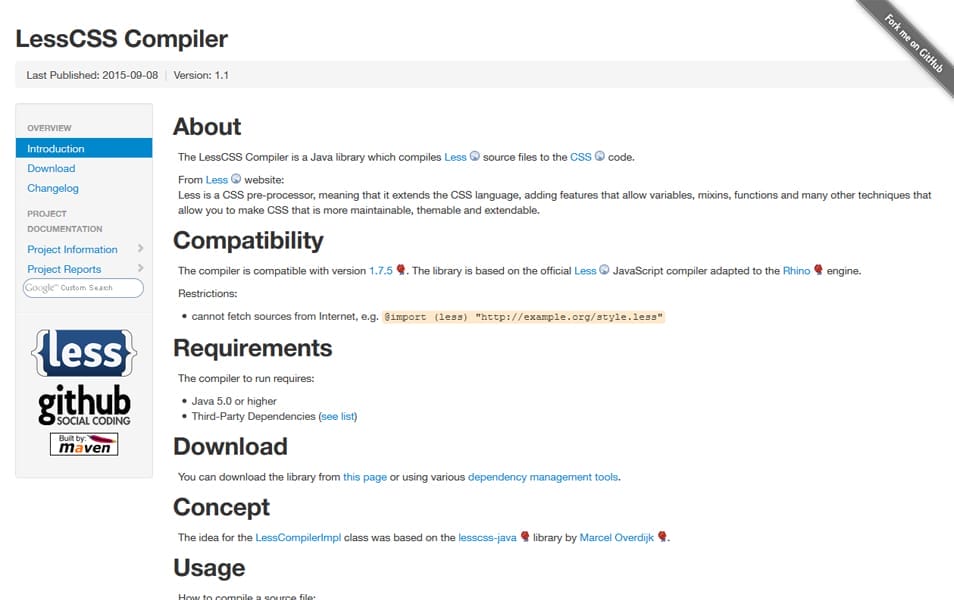The height and width of the screenshot is (600, 954).
Task: Click external link icon after CSS link
Action: click(599, 156)
